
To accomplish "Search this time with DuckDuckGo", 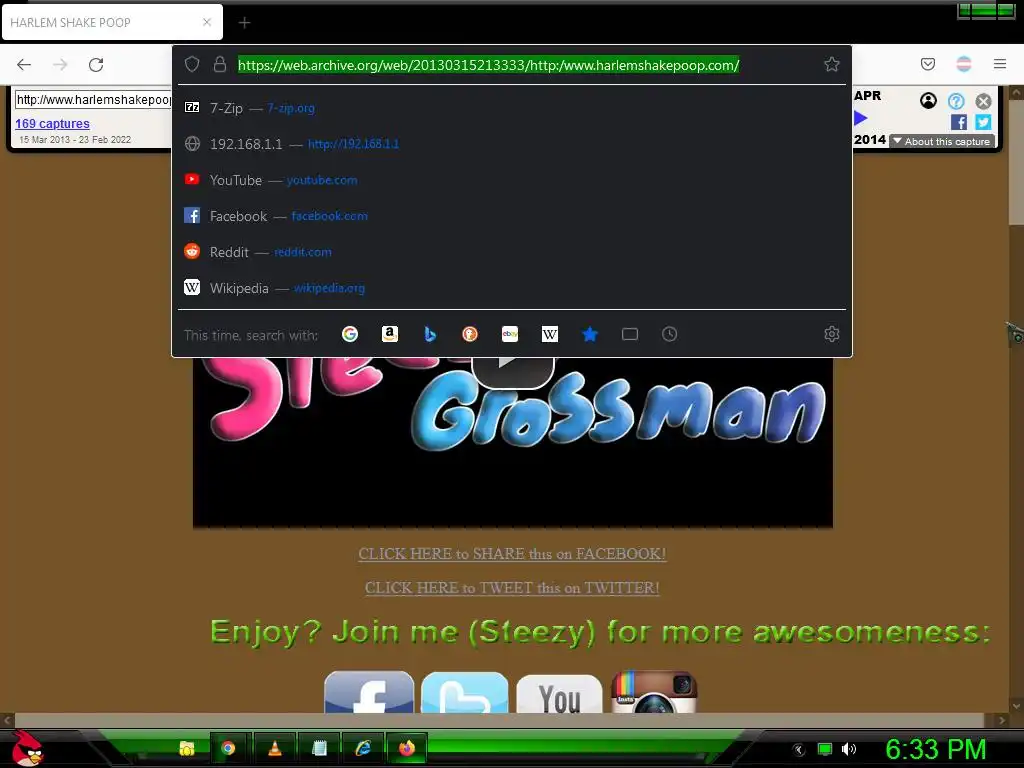I will pos(470,334).
